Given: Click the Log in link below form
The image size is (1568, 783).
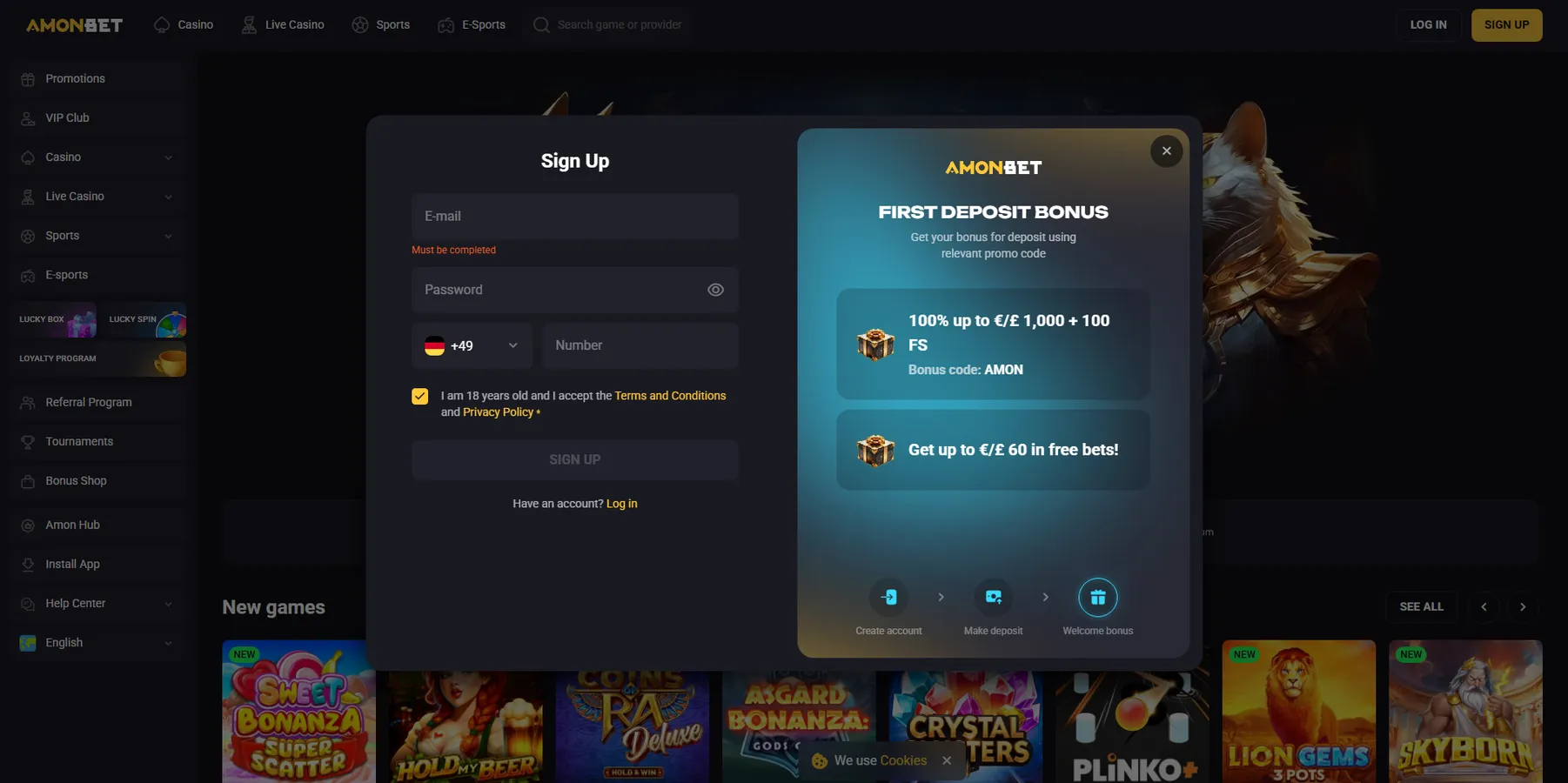Looking at the screenshot, I should tap(621, 504).
